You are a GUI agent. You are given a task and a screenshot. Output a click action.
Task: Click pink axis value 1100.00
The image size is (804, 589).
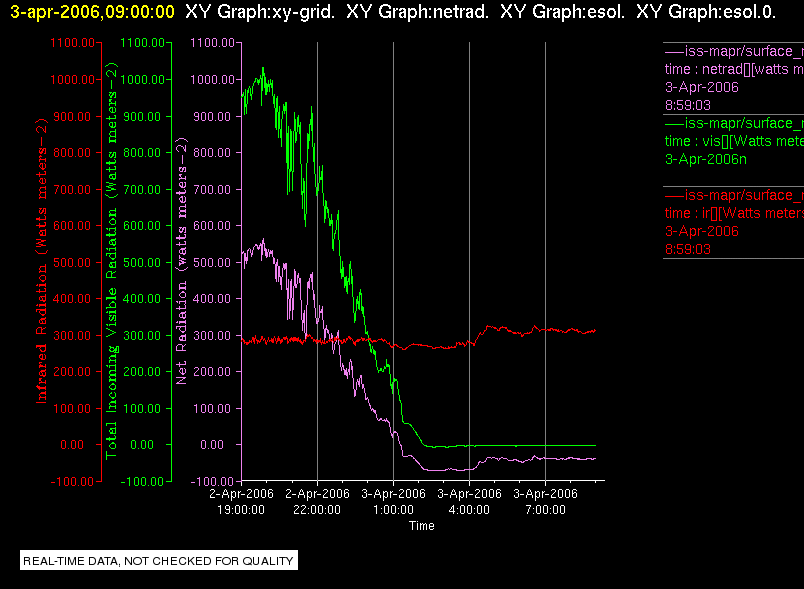coord(212,43)
